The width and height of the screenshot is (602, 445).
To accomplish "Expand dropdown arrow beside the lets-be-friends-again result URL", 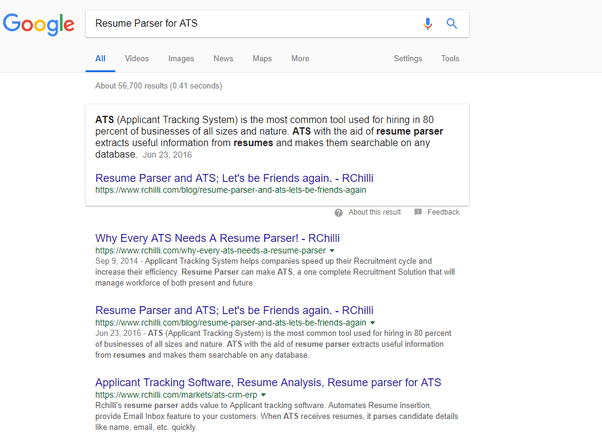I will 372,323.
